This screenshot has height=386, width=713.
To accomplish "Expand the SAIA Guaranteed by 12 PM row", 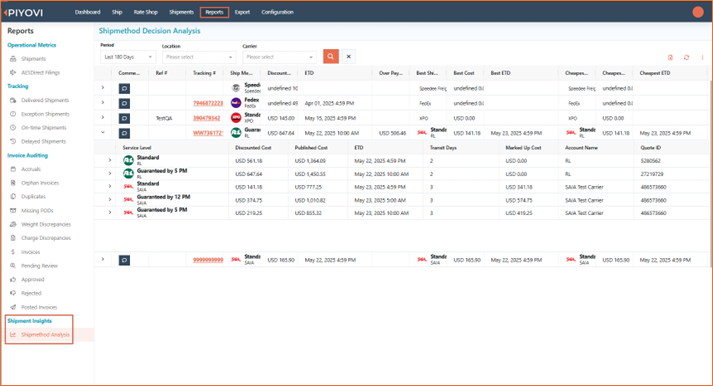I will 110,199.
